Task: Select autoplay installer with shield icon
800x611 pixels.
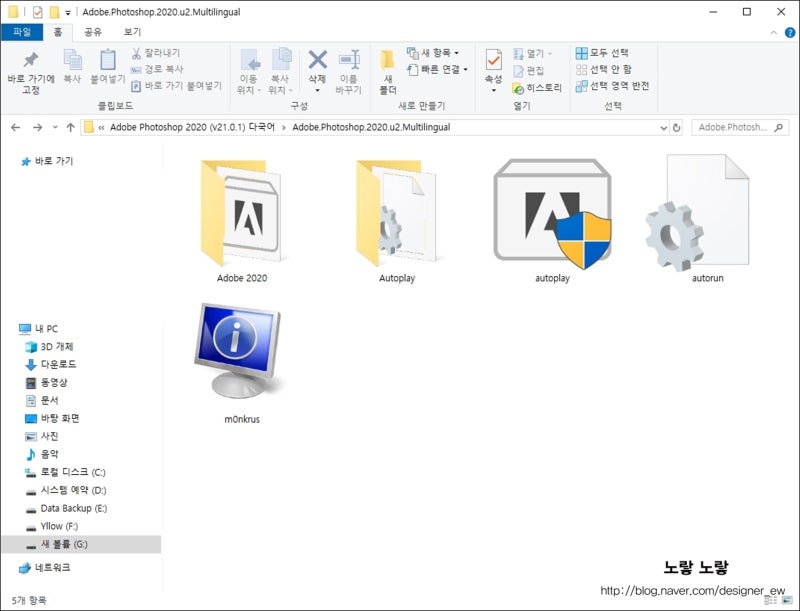Action: tap(553, 221)
